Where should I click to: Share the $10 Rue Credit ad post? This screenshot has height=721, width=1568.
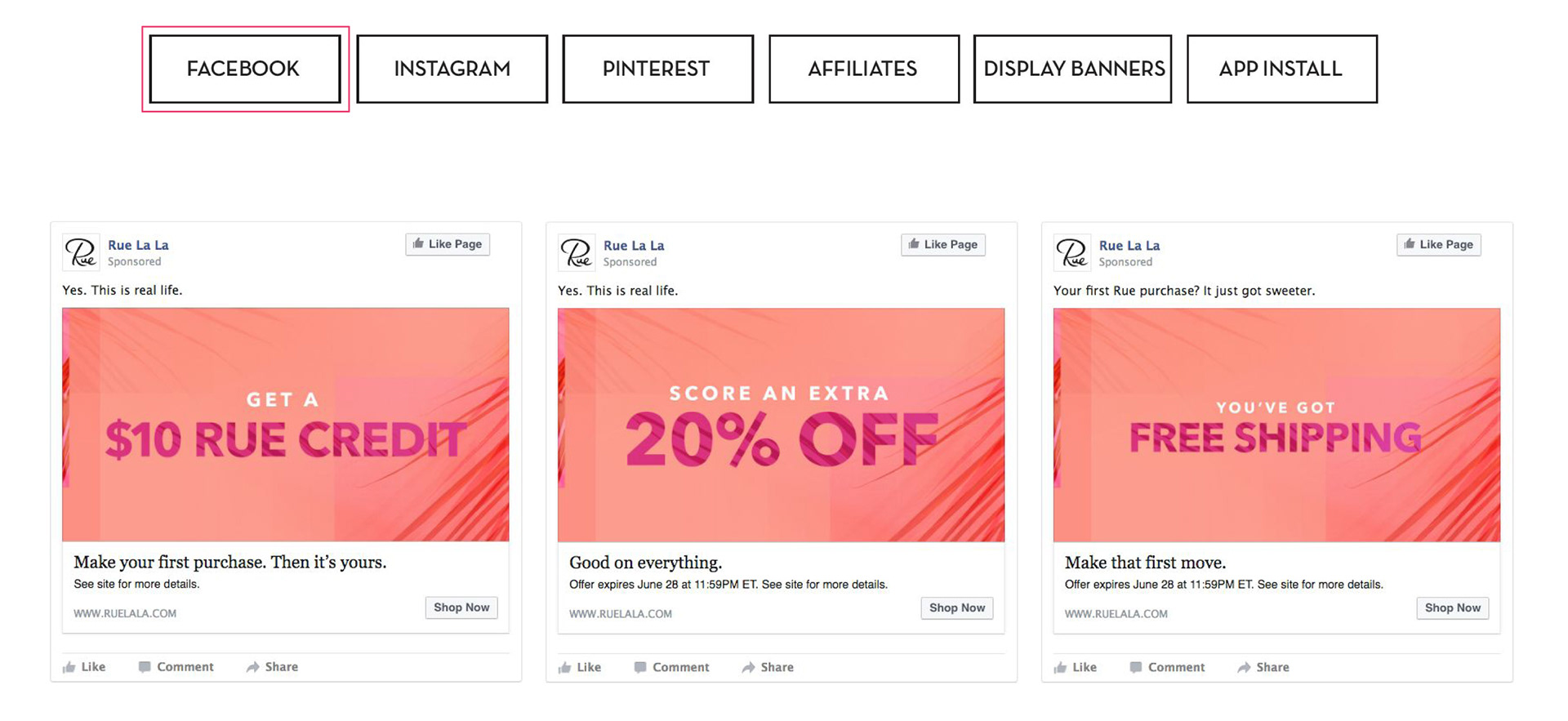point(272,667)
